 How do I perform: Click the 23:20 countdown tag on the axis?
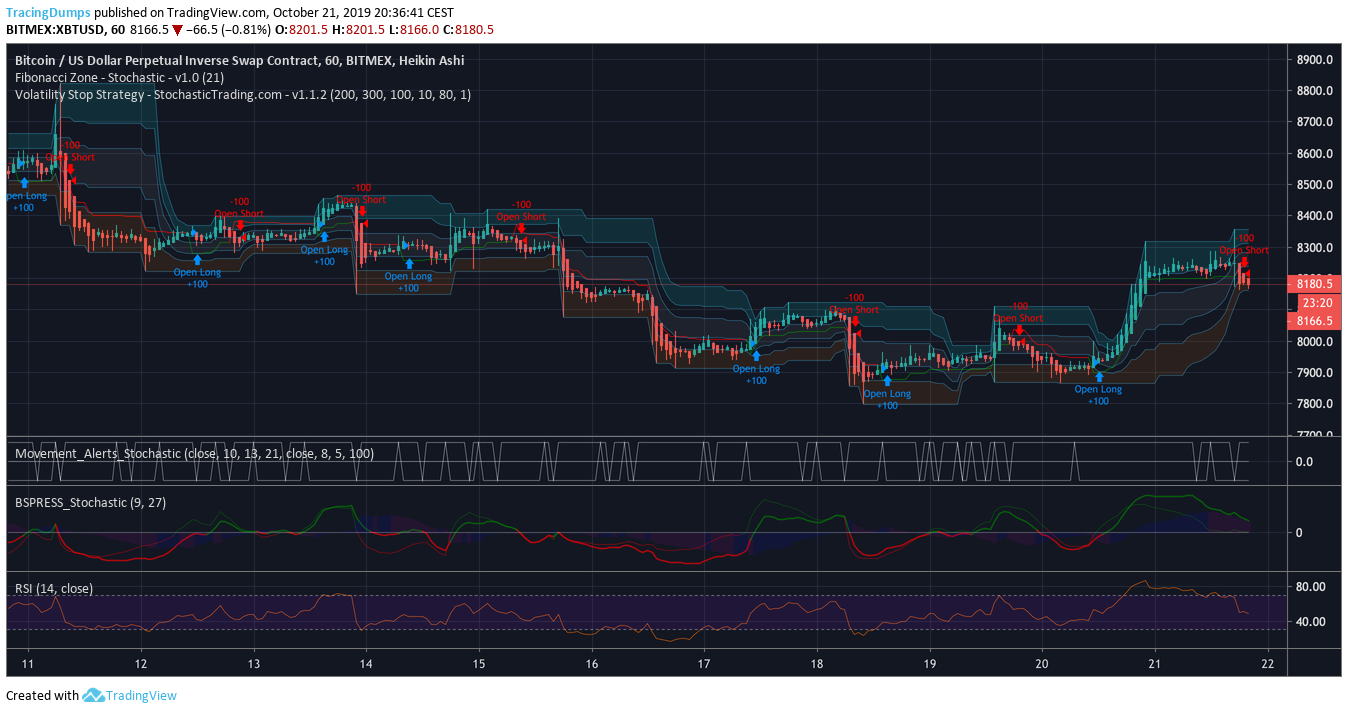coord(1317,302)
